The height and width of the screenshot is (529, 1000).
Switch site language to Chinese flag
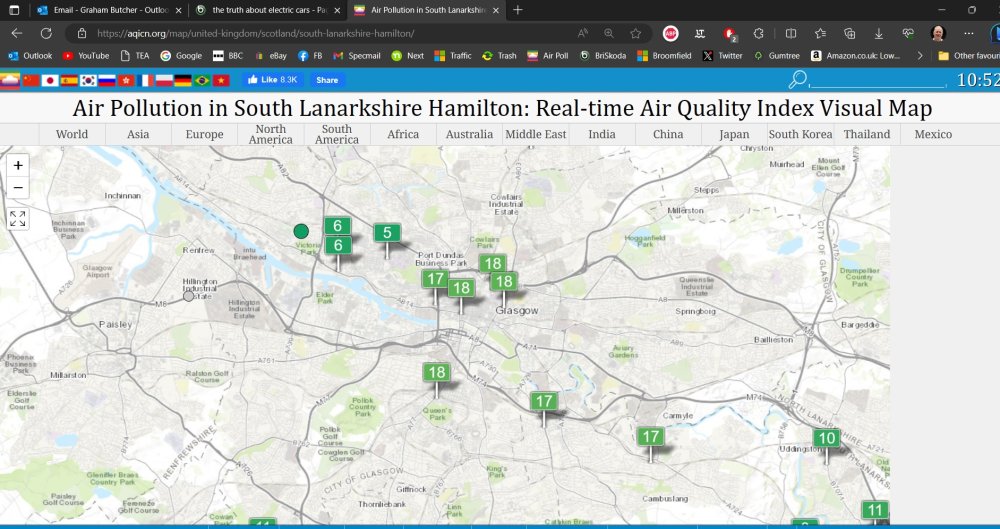click(x=31, y=80)
